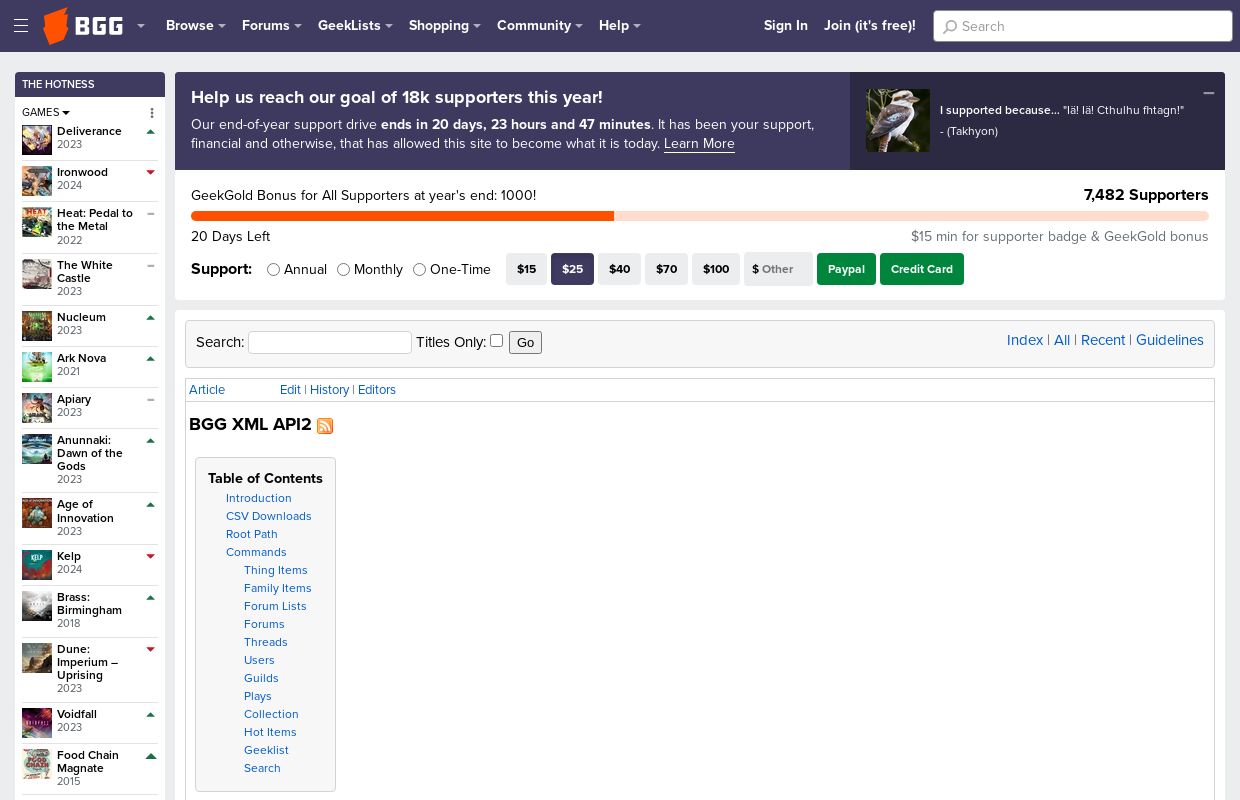Open the Ark Nova game thumbnail
The image size is (1240, 800).
[37, 366]
